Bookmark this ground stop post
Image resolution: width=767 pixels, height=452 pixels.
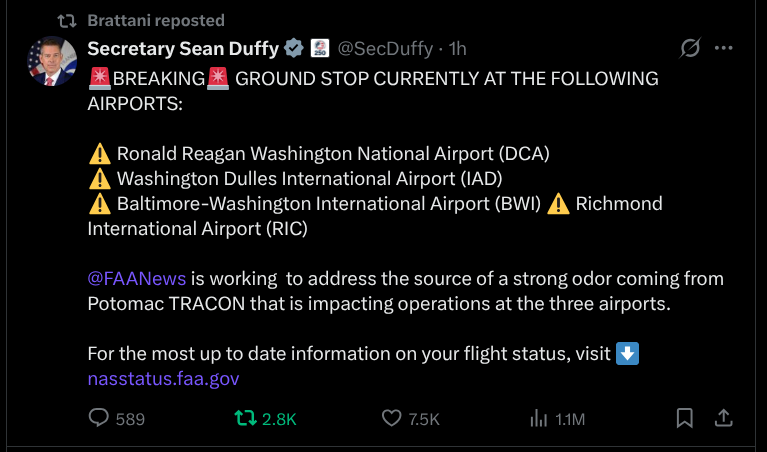point(684,418)
